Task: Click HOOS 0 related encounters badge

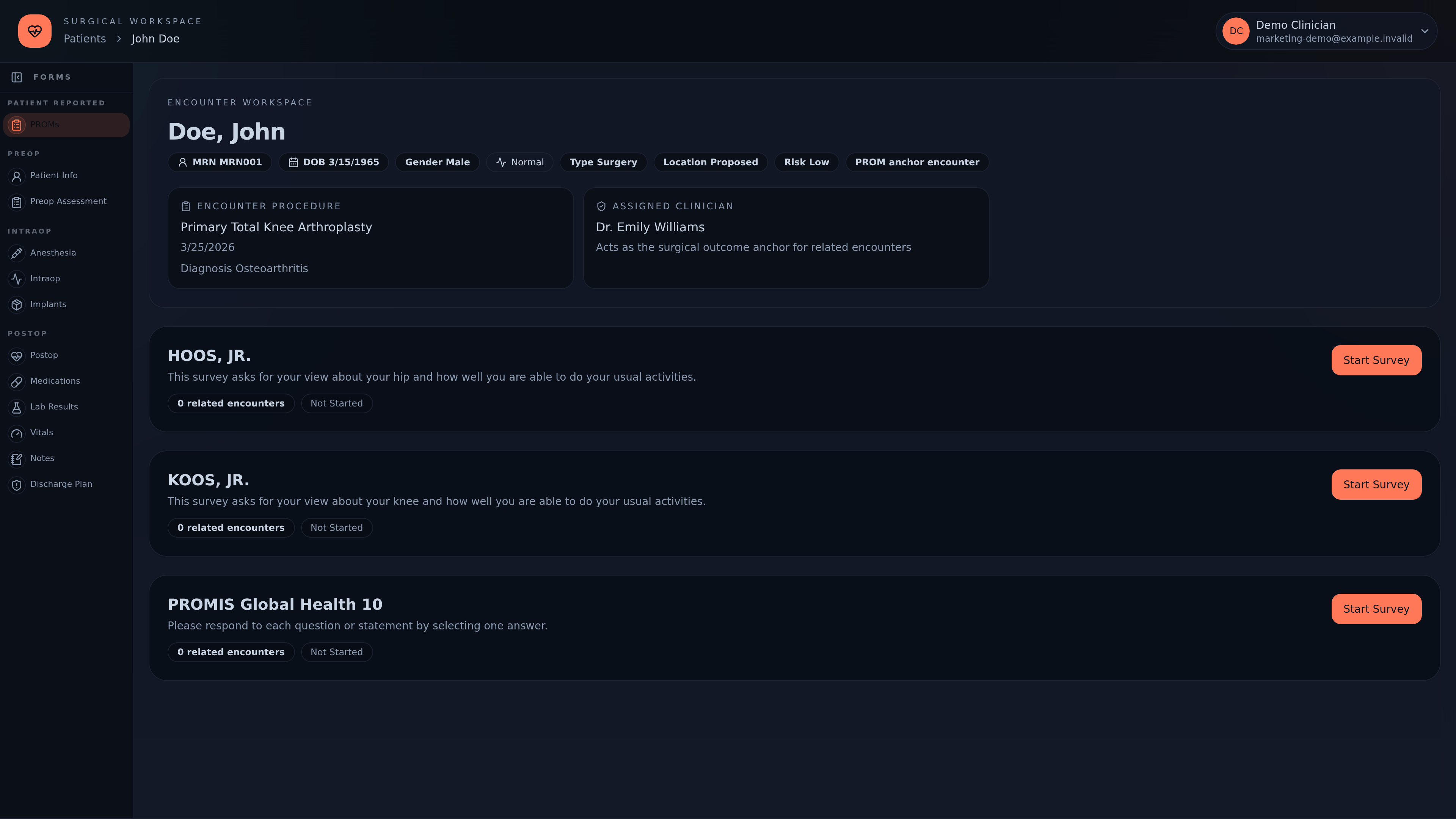Action: point(231,403)
